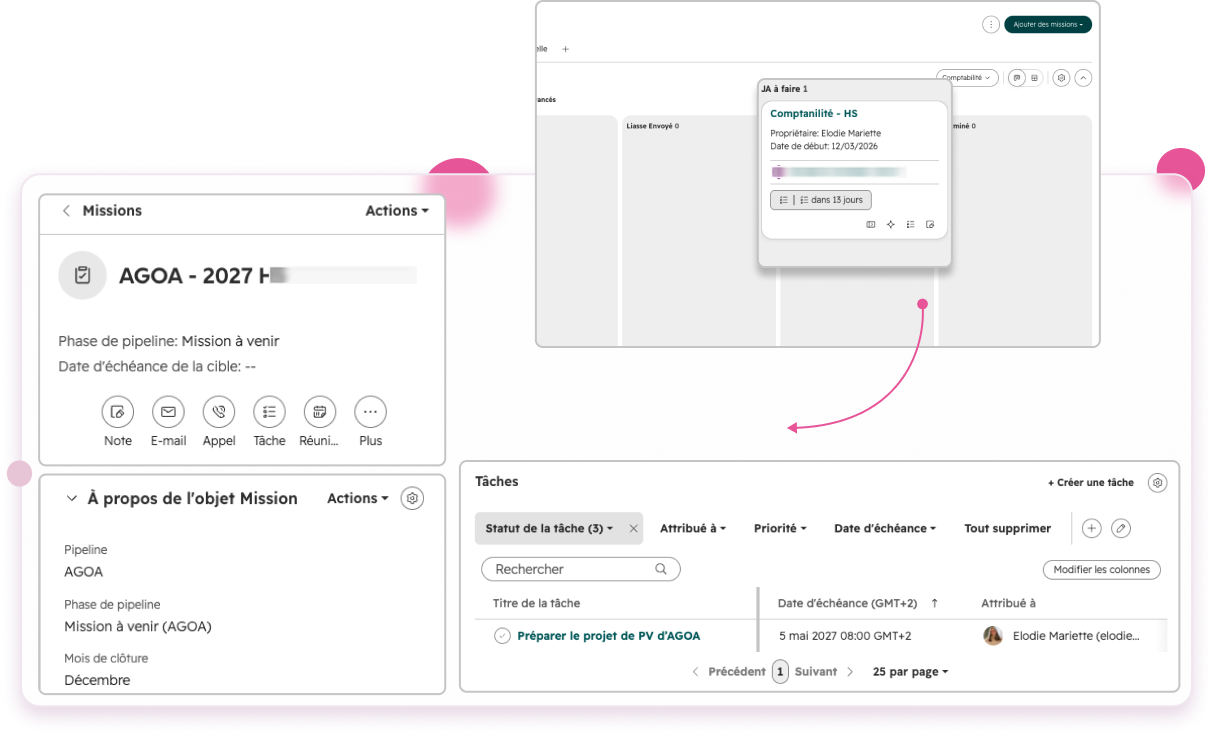
Task: Log a call with the Appel icon
Action: (219, 412)
